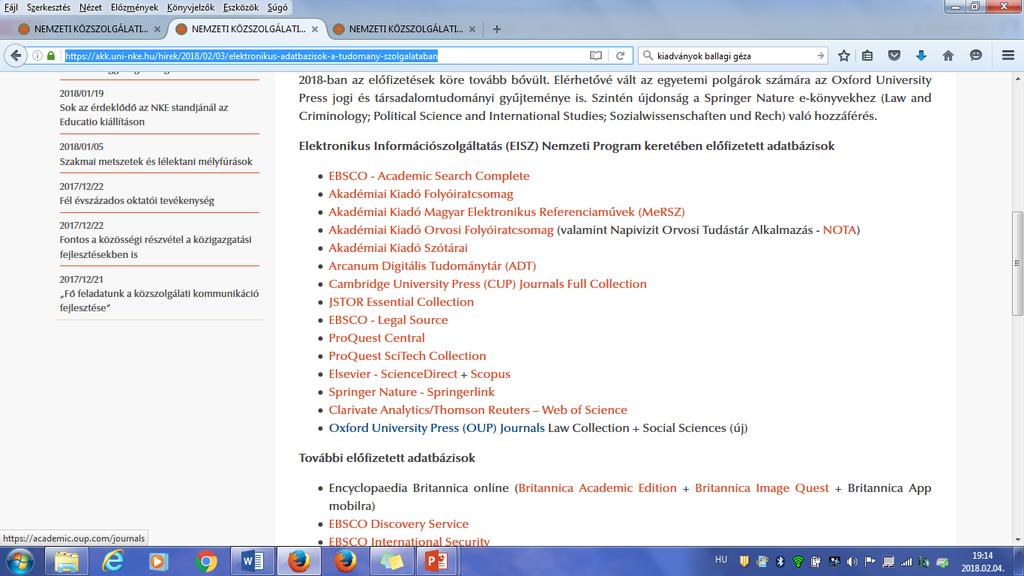The image size is (1024, 576).
Task: Show bookmarks list icon
Action: [867, 56]
